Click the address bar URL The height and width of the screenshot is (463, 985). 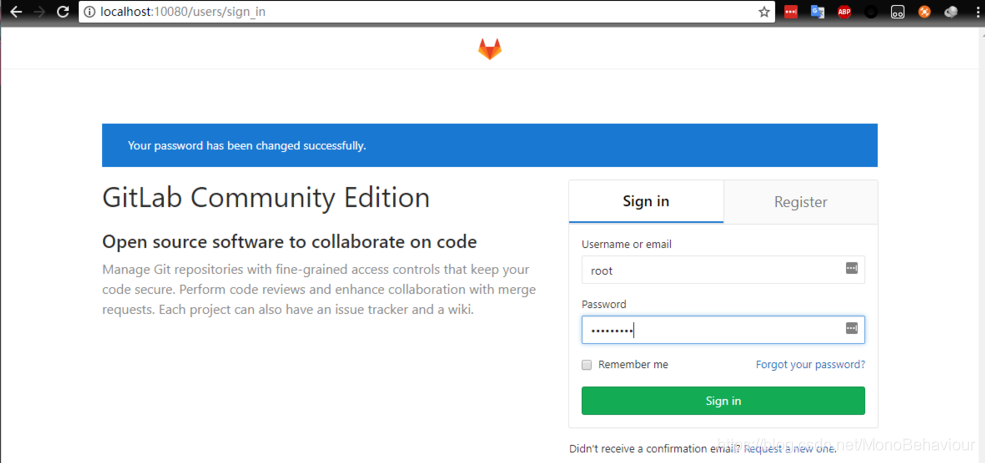click(182, 11)
